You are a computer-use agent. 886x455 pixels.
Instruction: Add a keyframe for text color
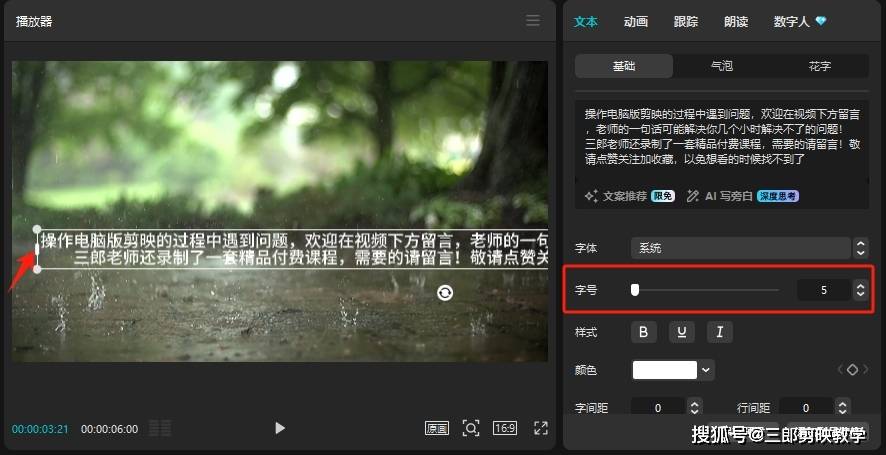click(x=852, y=370)
